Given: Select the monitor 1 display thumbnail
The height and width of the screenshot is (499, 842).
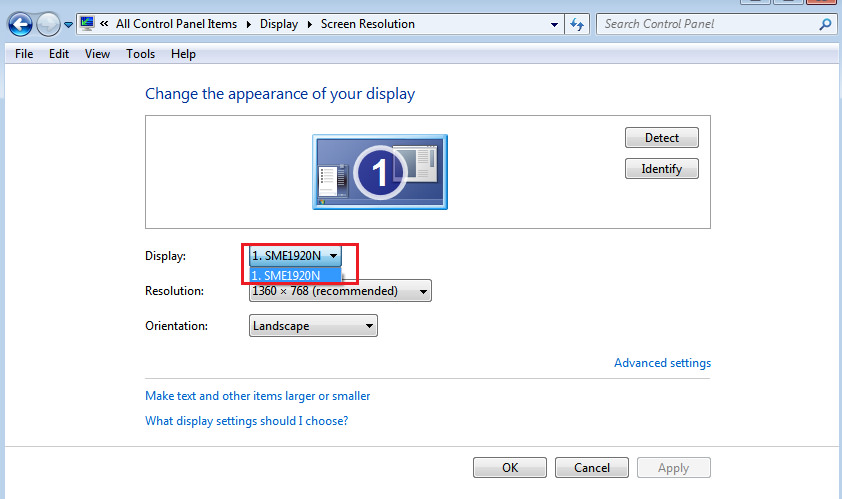Looking at the screenshot, I should click(x=380, y=172).
